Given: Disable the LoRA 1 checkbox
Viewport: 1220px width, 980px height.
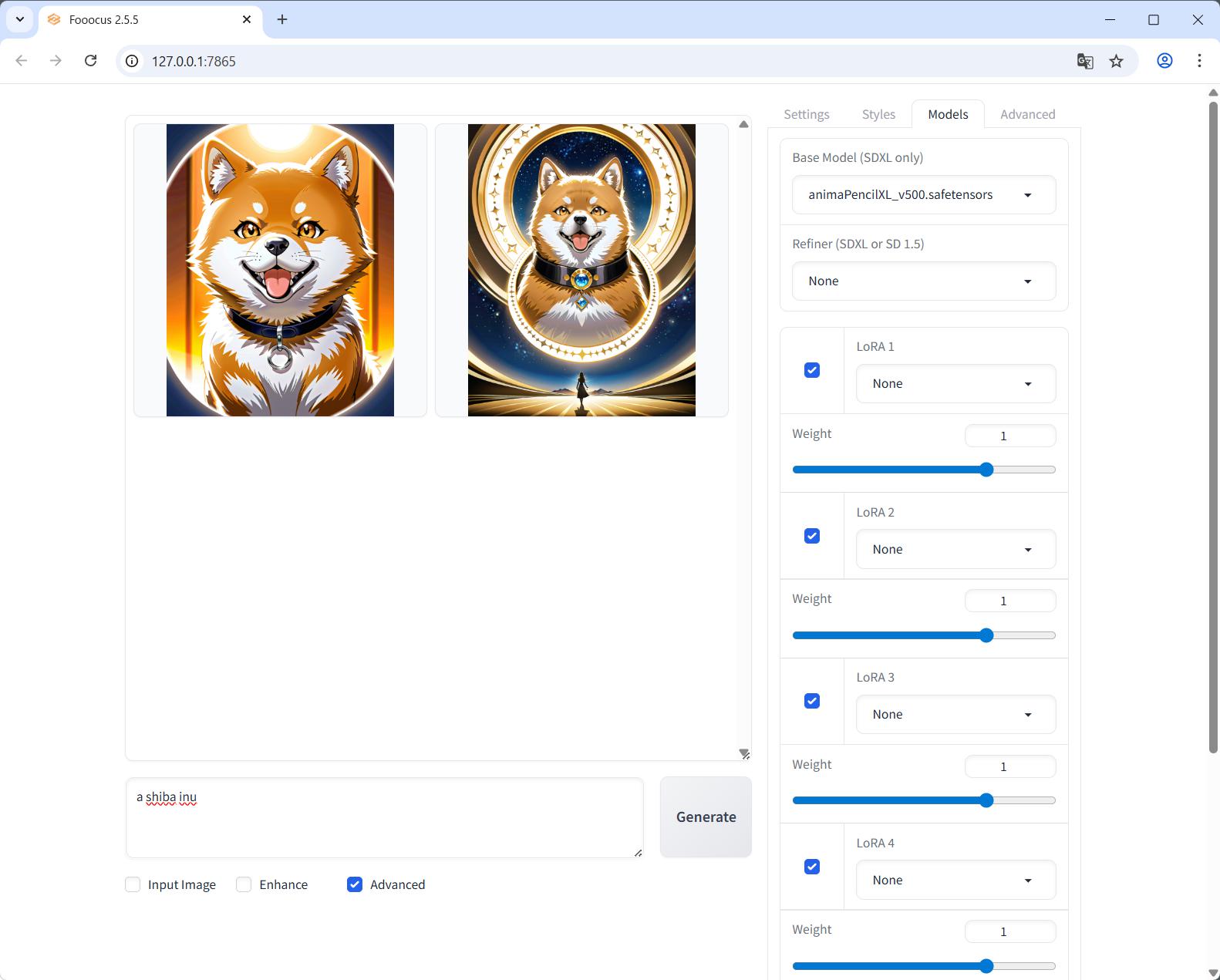Looking at the screenshot, I should coord(812,370).
